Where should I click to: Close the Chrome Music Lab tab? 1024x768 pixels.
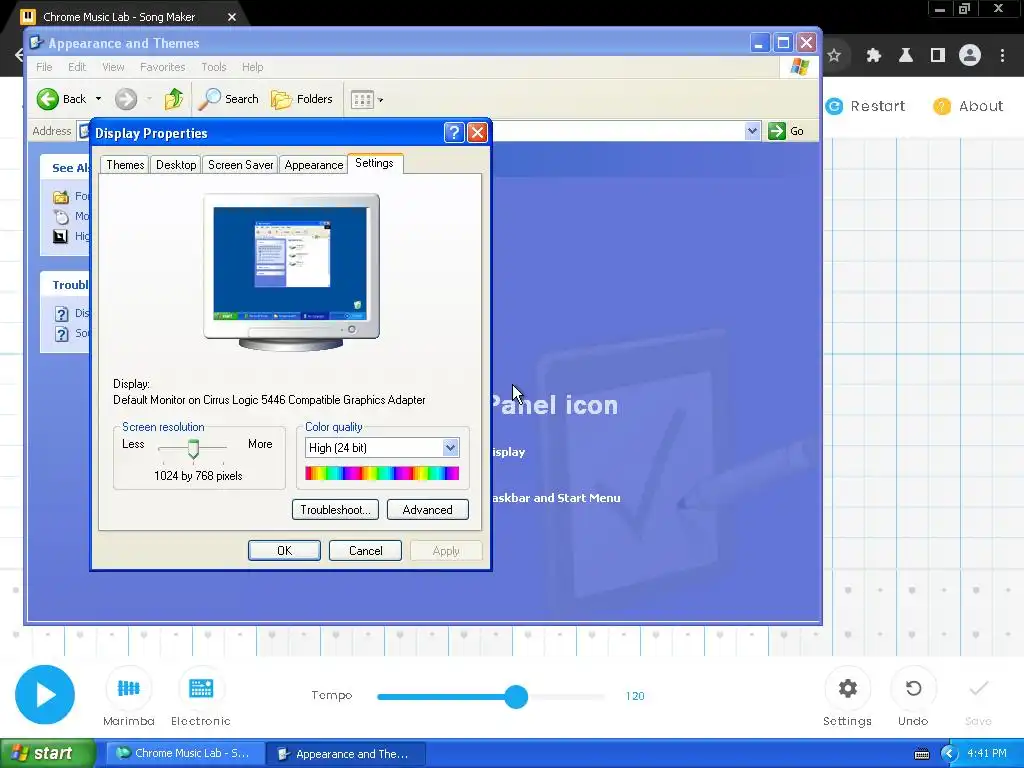pos(232,17)
